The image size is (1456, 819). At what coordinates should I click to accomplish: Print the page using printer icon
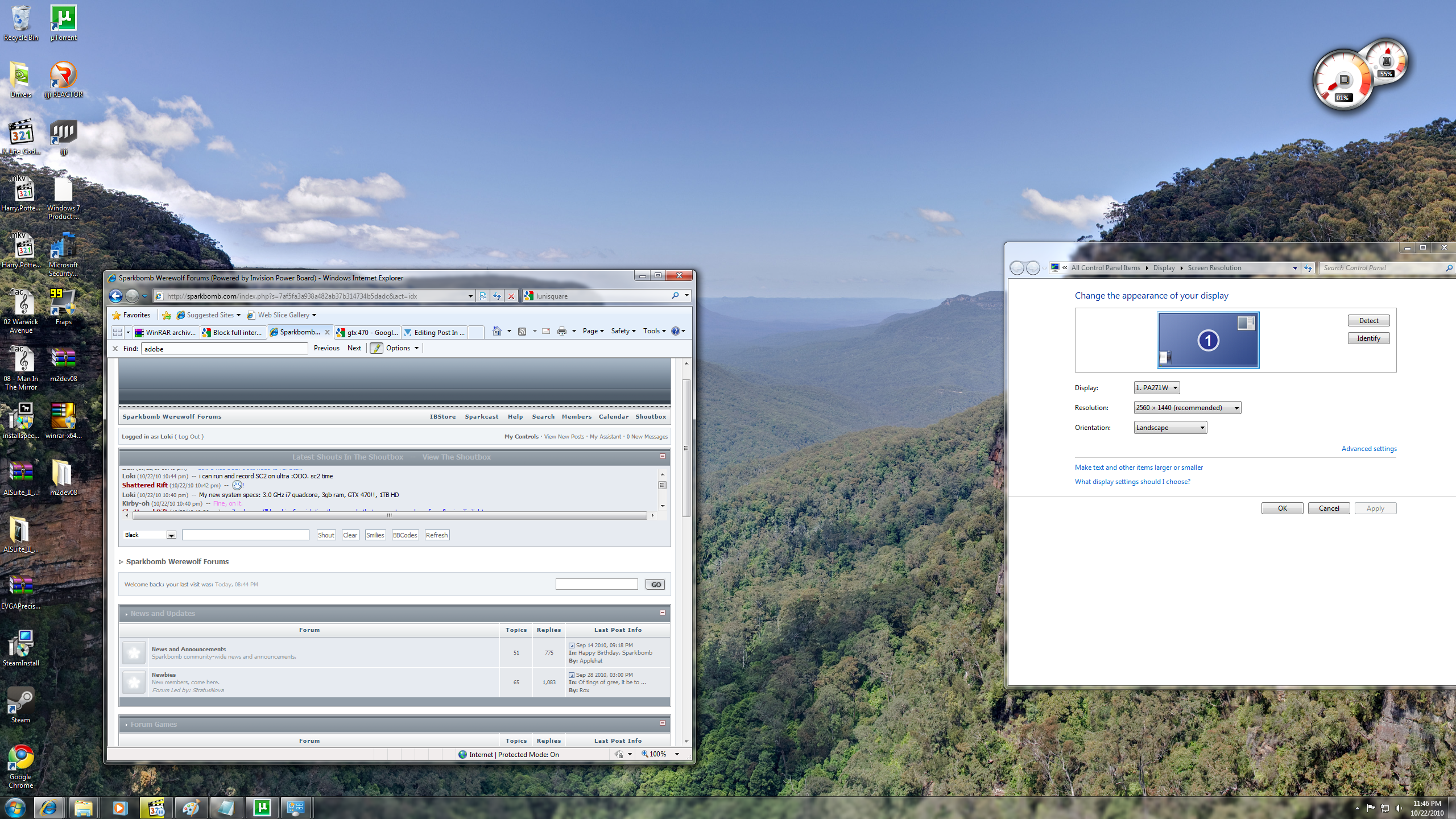tap(562, 331)
